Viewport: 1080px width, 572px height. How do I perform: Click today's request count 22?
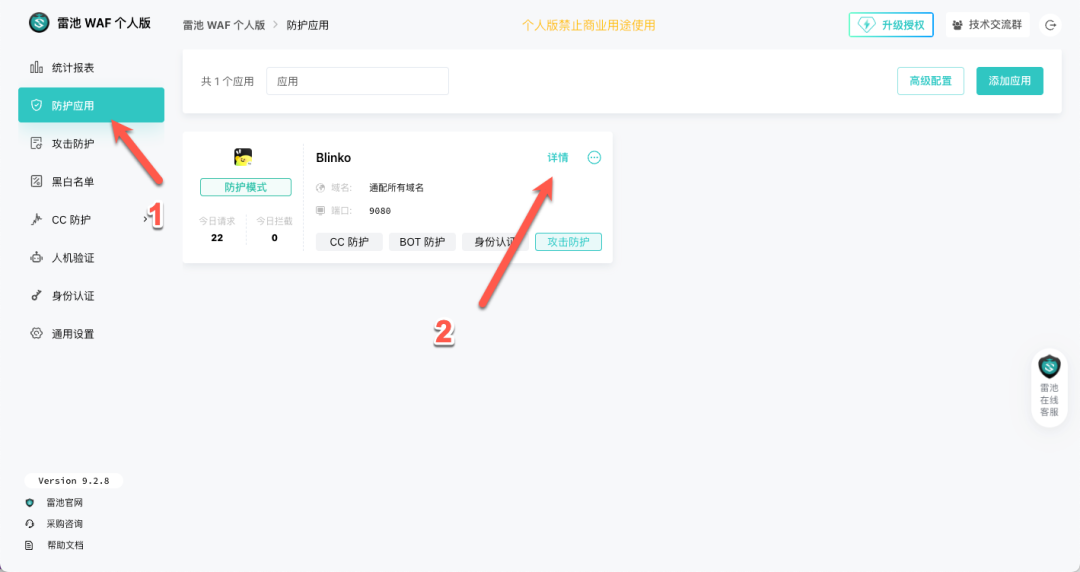[217, 238]
